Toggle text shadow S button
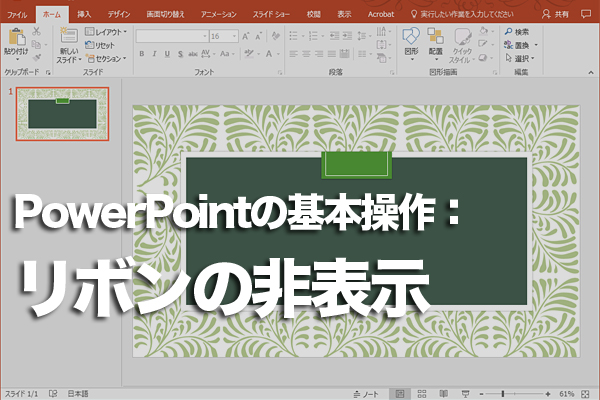This screenshot has width=600, height=400. pyautogui.click(x=180, y=54)
